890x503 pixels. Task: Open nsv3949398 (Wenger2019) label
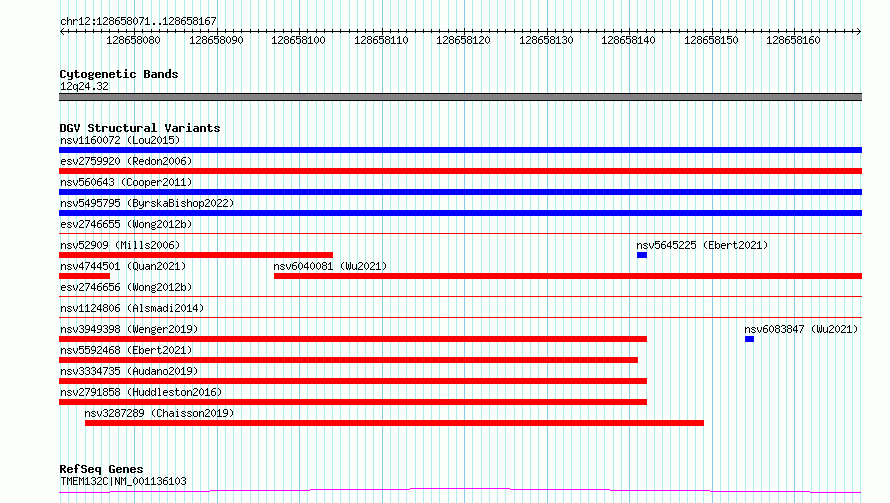[x=129, y=329]
